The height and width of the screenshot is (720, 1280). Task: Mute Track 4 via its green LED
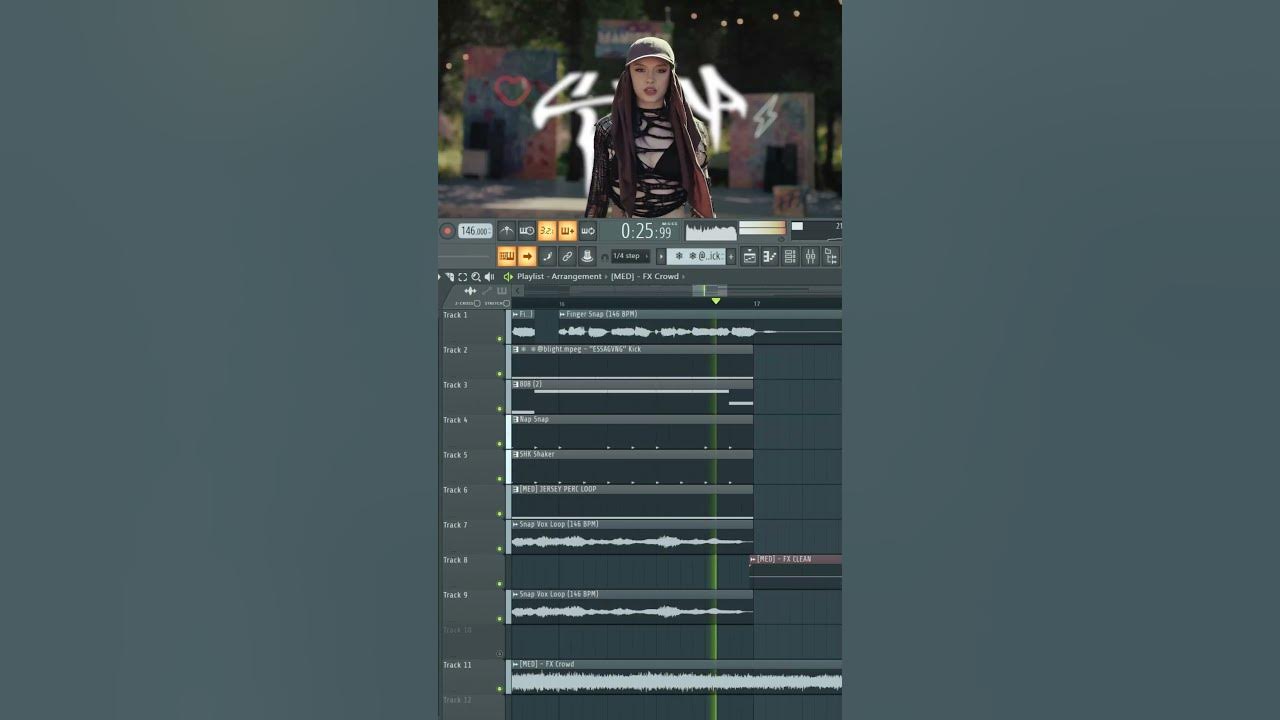coord(499,444)
